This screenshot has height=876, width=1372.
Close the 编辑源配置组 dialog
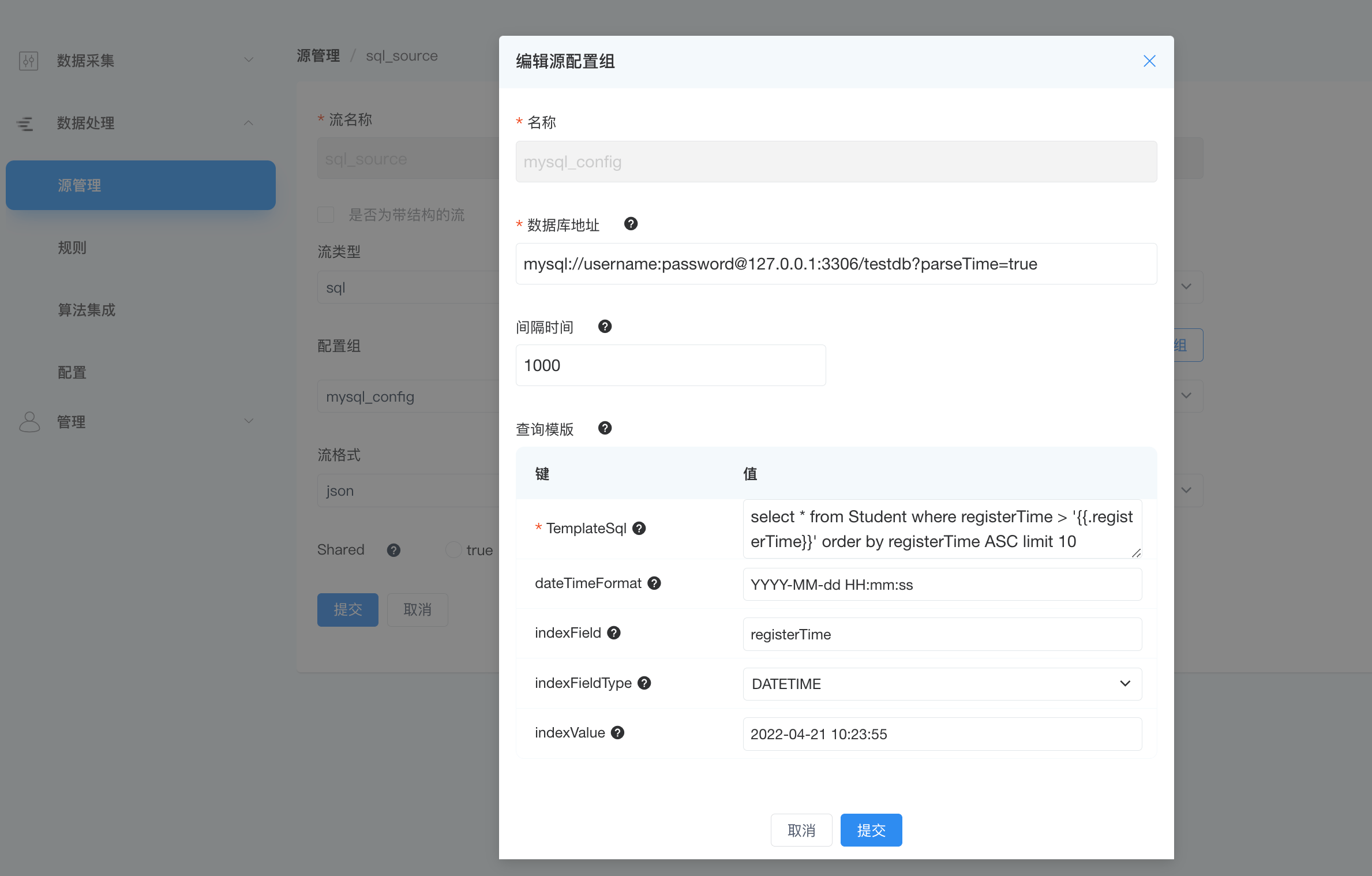pos(1149,61)
